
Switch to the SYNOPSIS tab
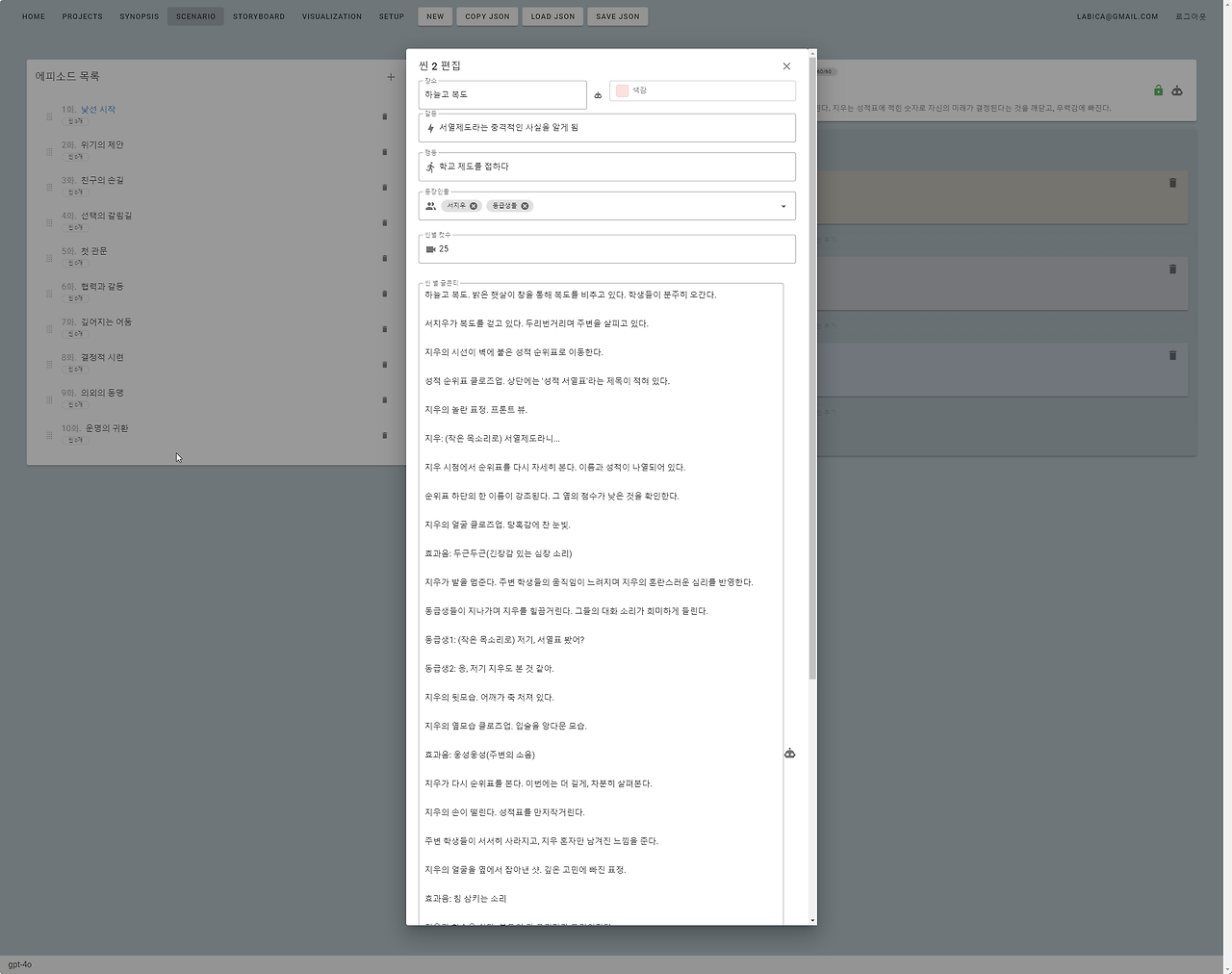tap(140, 16)
